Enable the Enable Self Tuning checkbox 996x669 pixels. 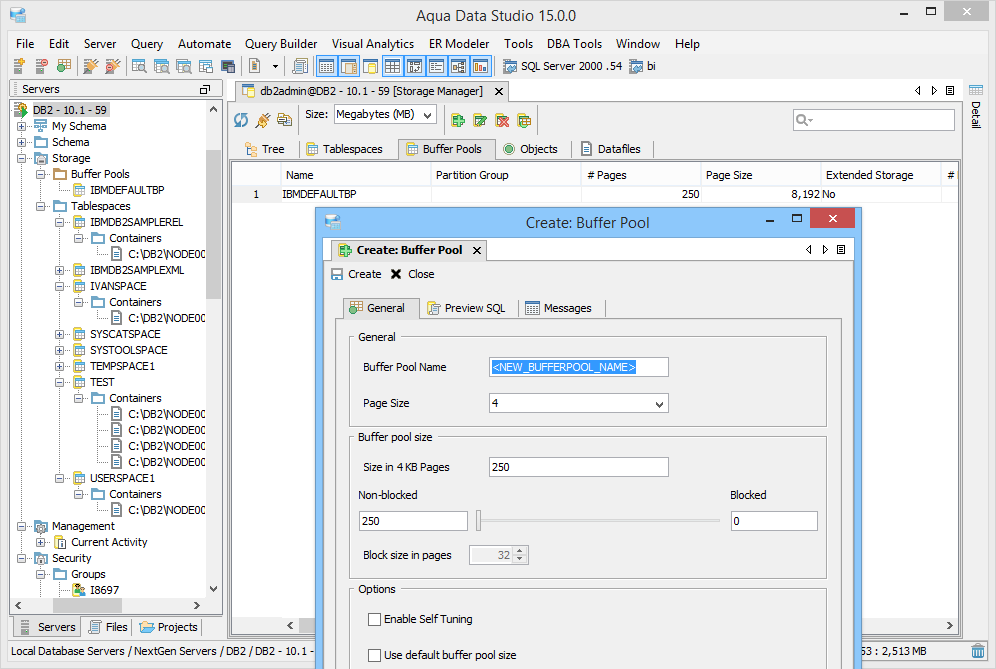[374, 619]
